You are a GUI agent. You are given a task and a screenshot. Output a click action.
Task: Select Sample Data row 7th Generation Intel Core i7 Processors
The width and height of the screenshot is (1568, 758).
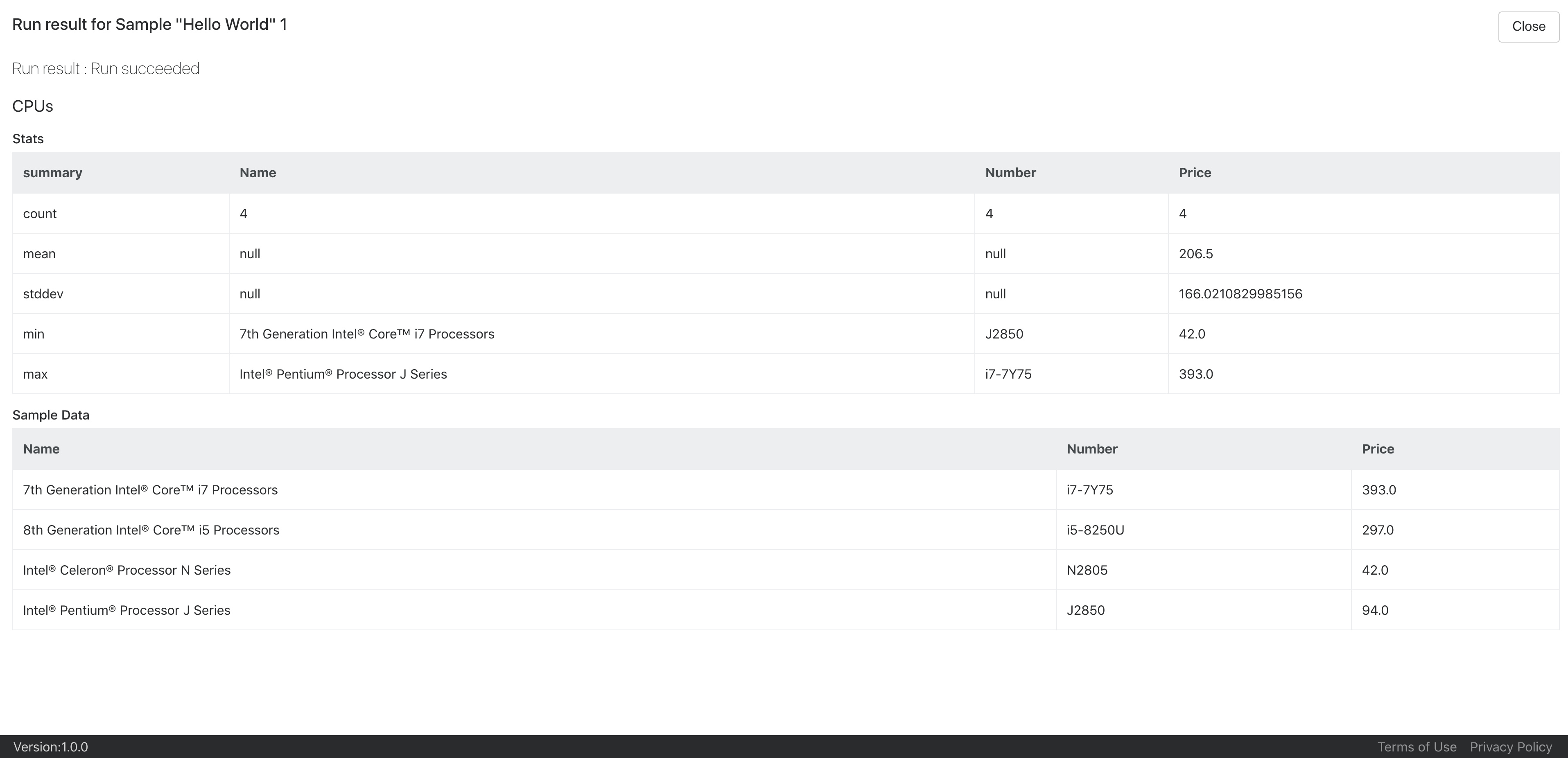(786, 490)
